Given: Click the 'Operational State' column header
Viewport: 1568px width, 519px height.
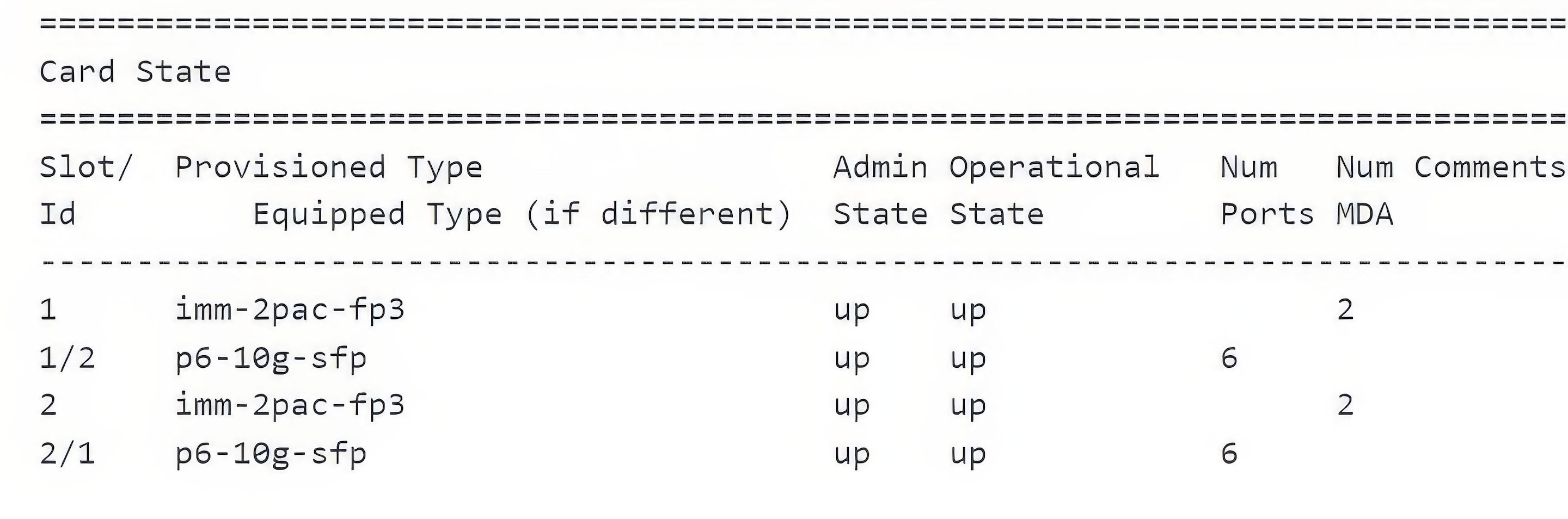Looking at the screenshot, I should [x=1054, y=190].
